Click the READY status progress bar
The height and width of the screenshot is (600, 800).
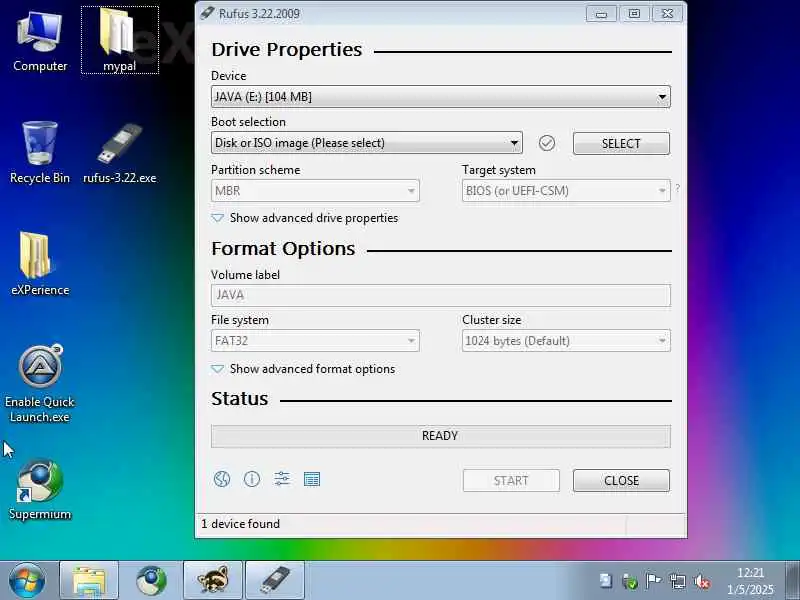click(x=441, y=436)
